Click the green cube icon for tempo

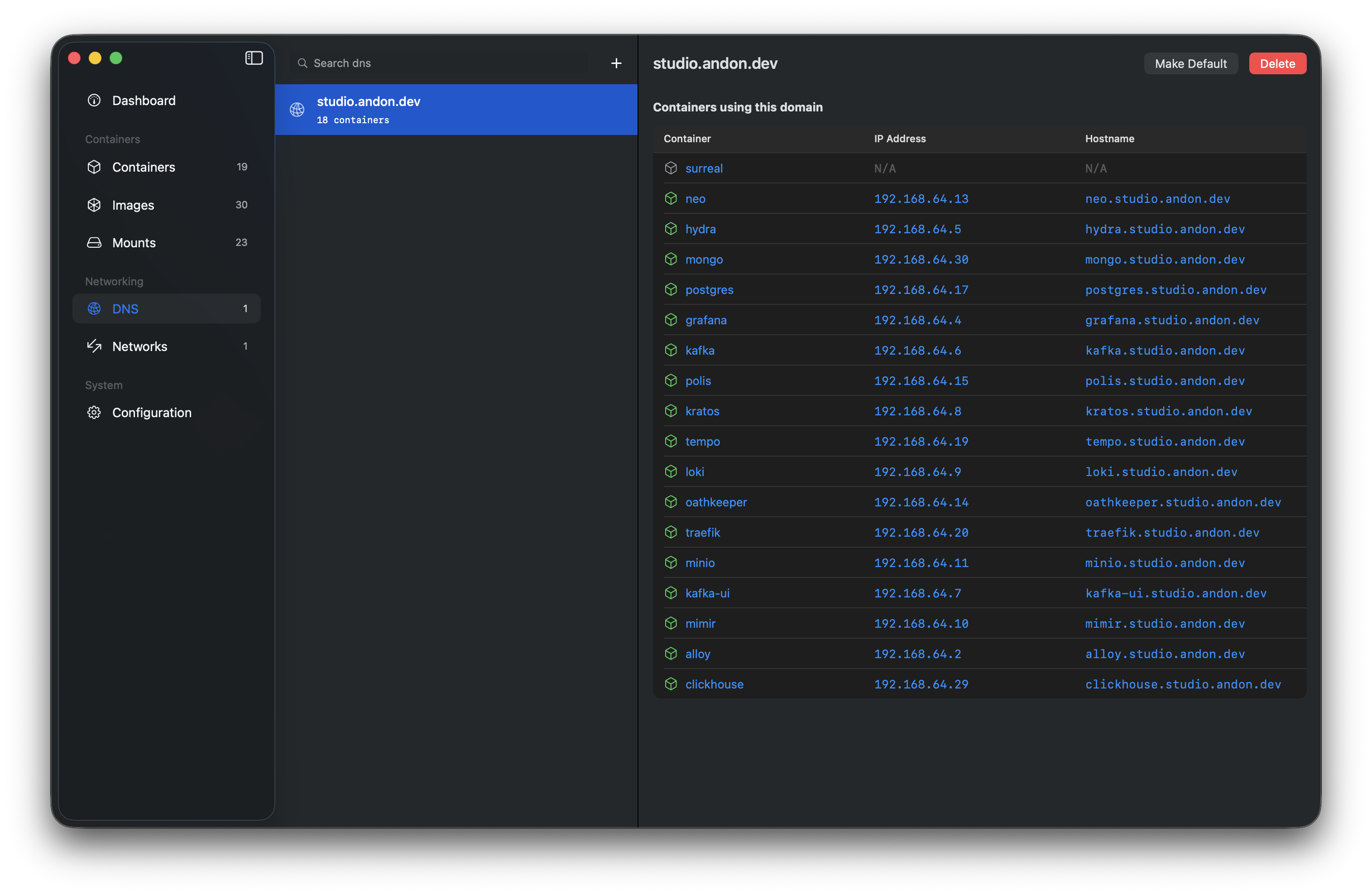coord(671,441)
